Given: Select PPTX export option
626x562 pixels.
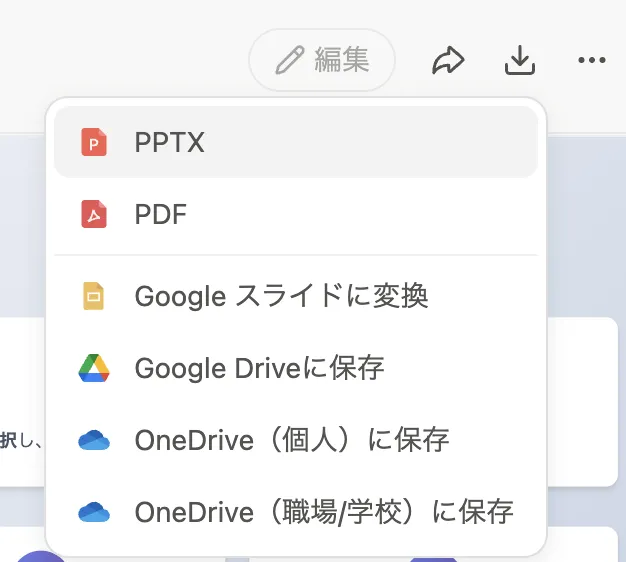Looking at the screenshot, I should (296, 142).
